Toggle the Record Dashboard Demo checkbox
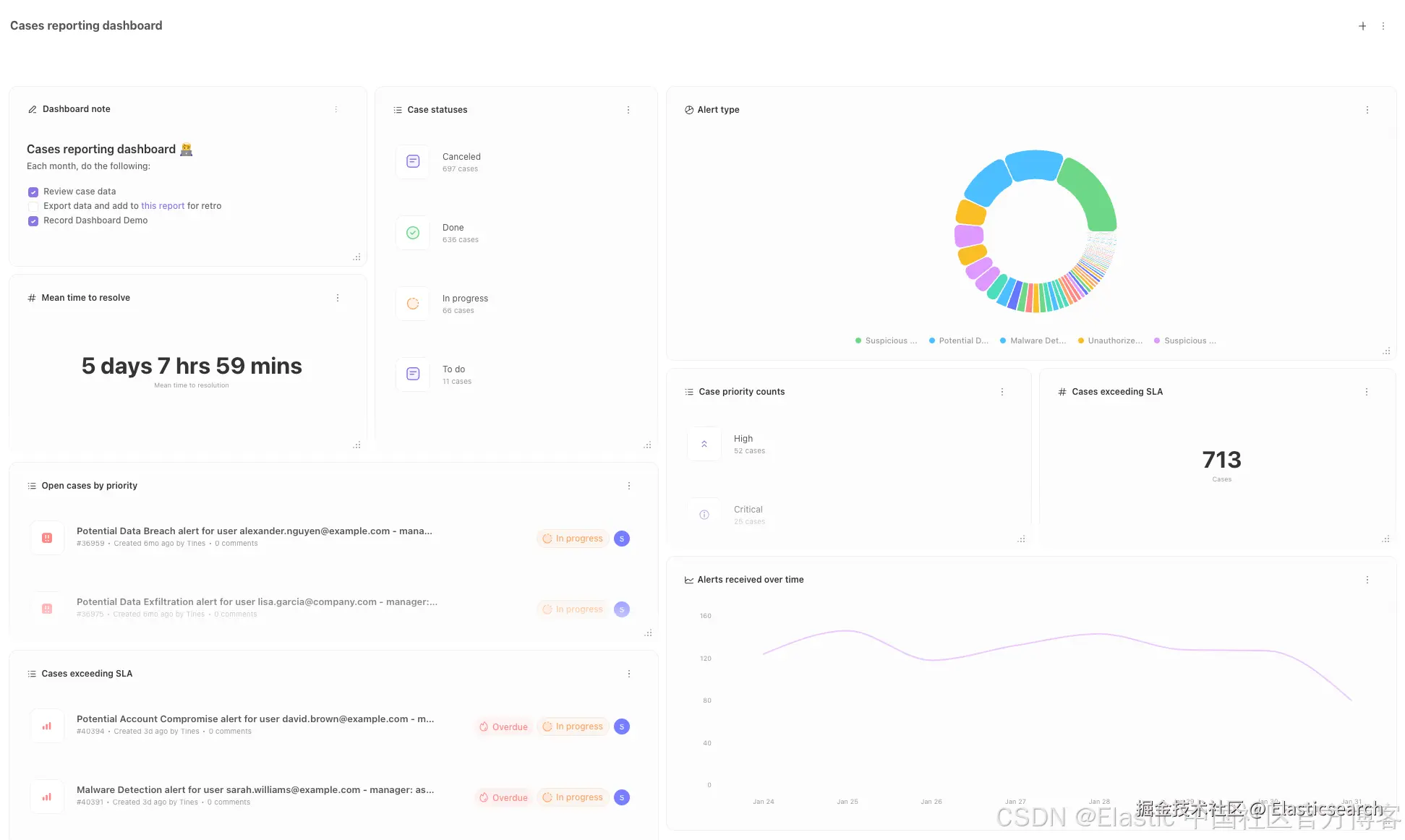The width and height of the screenshot is (1405, 840). pyautogui.click(x=33, y=221)
